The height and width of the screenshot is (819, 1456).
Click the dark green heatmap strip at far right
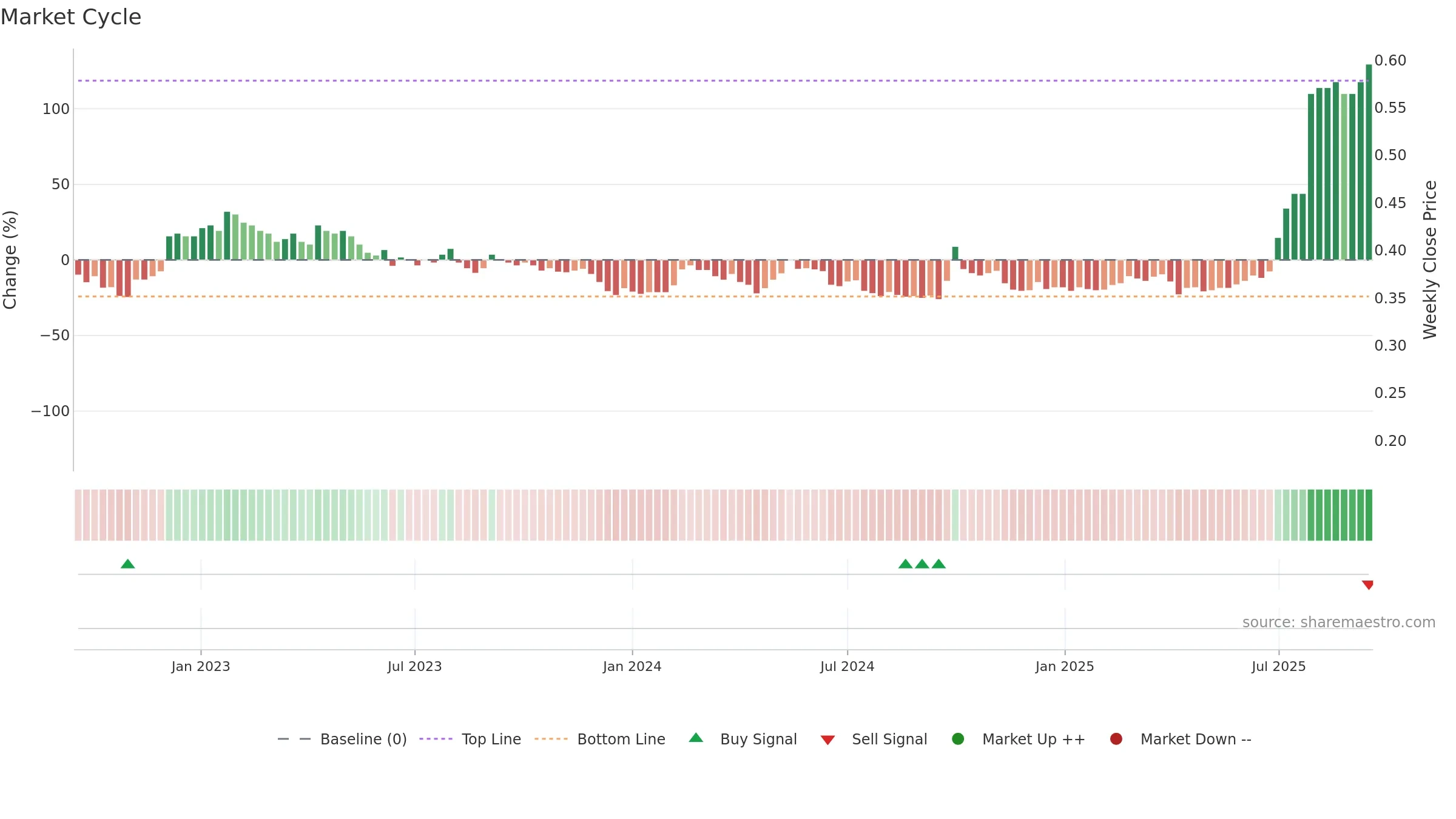[1369, 515]
